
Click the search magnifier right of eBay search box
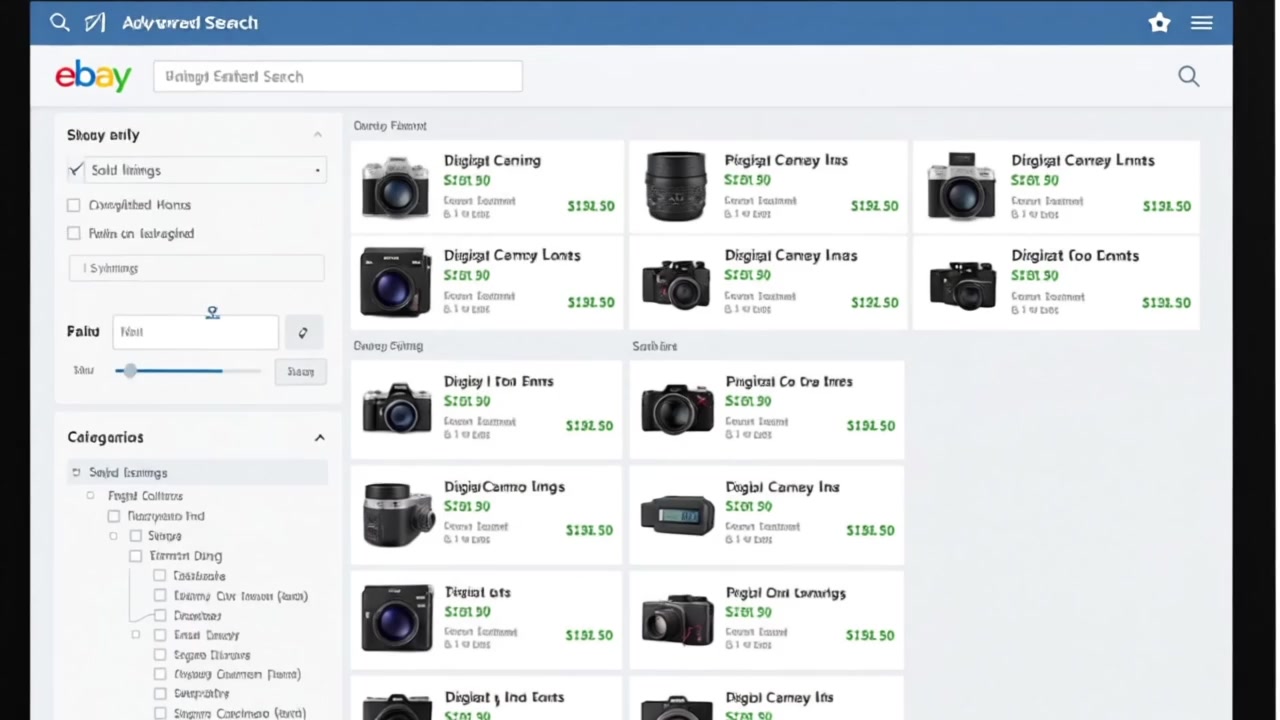point(1188,76)
